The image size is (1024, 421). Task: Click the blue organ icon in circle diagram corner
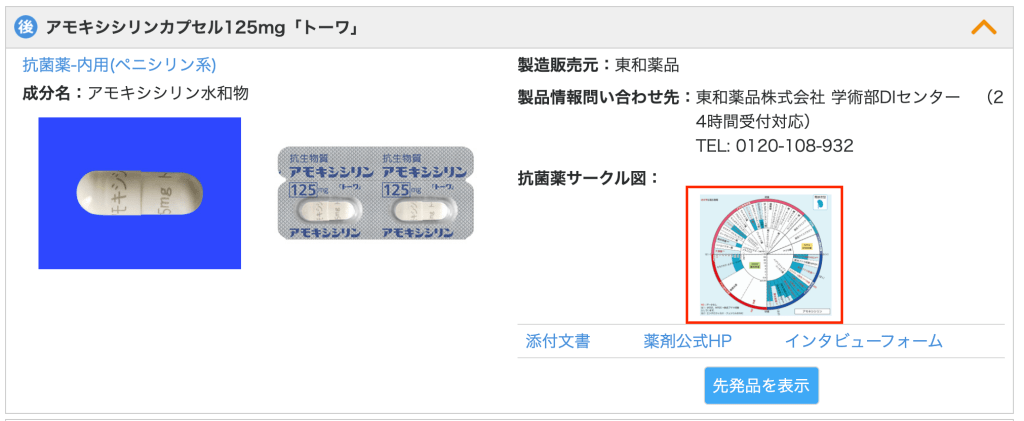pos(821,204)
